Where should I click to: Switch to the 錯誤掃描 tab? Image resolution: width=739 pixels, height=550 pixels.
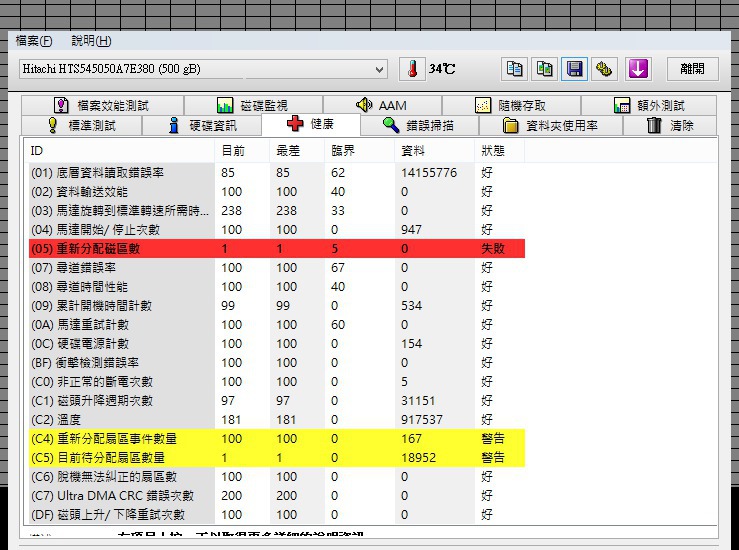(x=419, y=125)
